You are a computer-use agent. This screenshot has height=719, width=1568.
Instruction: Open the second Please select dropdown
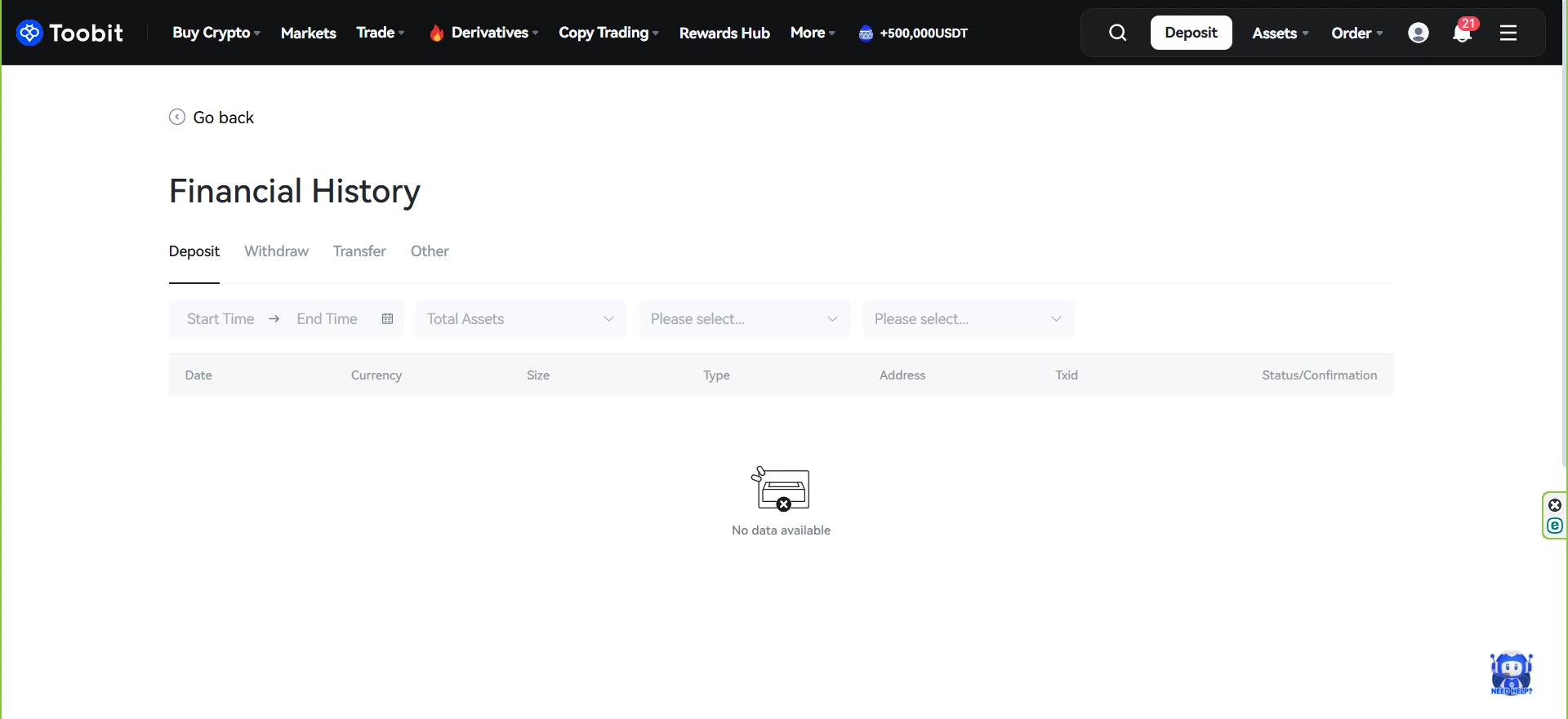(968, 319)
